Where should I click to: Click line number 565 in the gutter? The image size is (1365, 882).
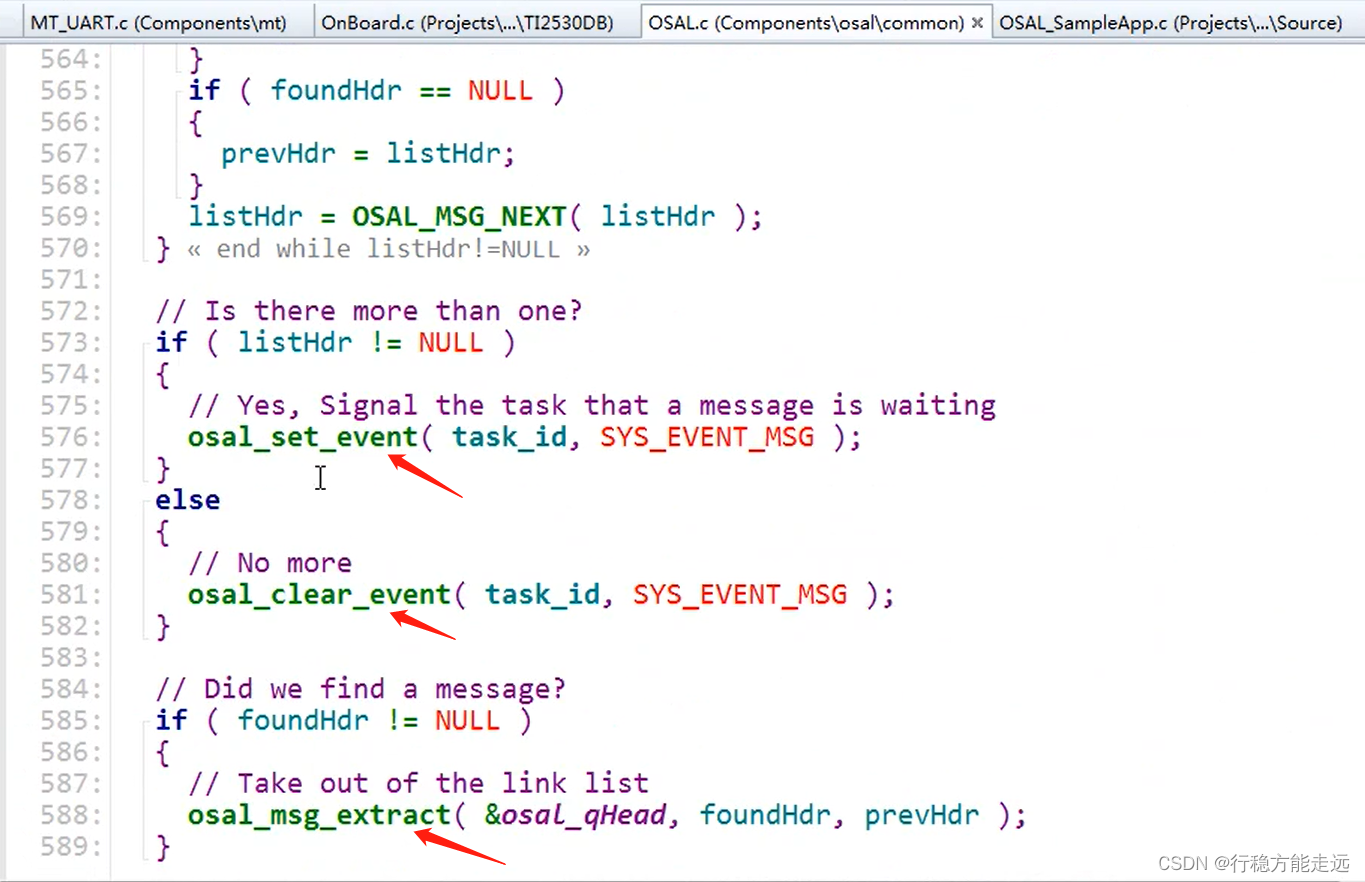click(71, 91)
